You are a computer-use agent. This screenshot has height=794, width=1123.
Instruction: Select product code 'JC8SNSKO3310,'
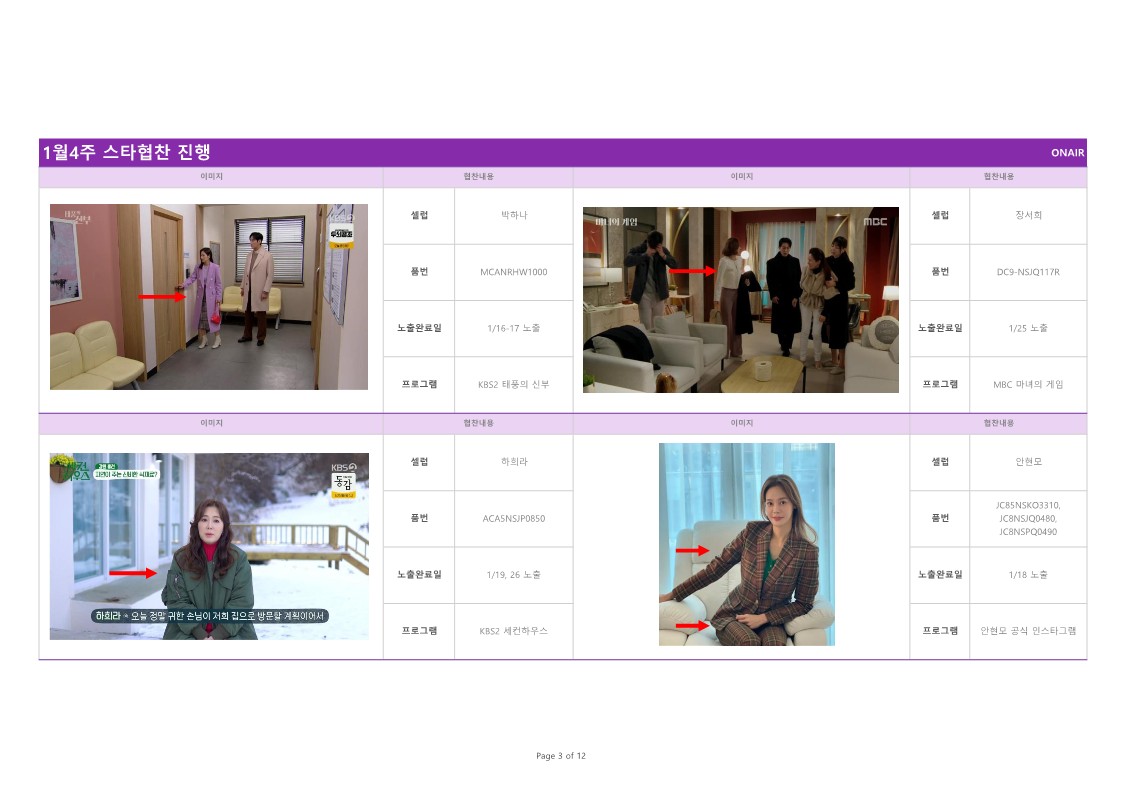1028,505
